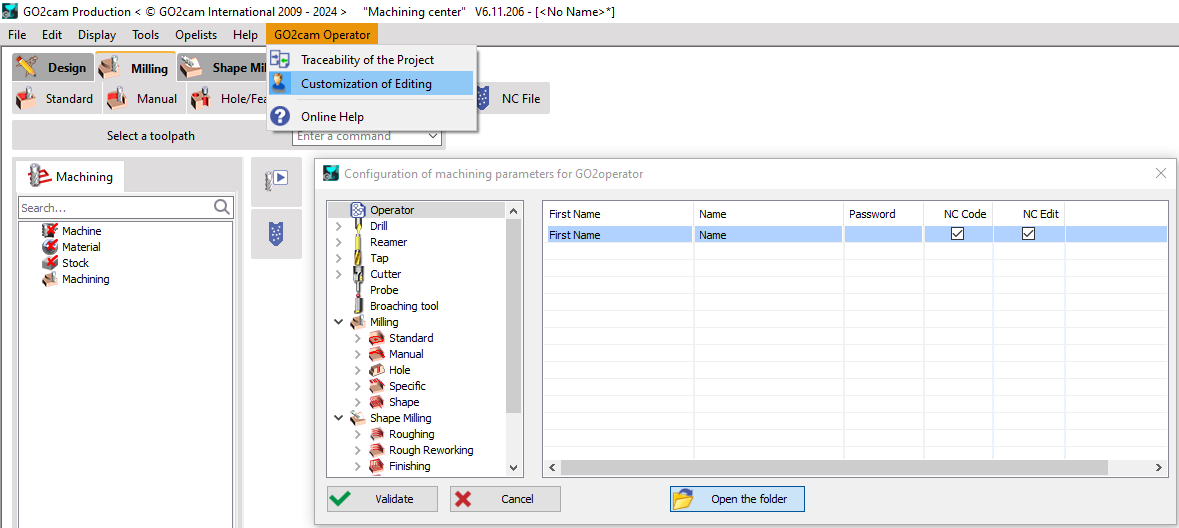Click the horizontal scrollbar in operator table
This screenshot has height=528, width=1179.
pos(834,468)
